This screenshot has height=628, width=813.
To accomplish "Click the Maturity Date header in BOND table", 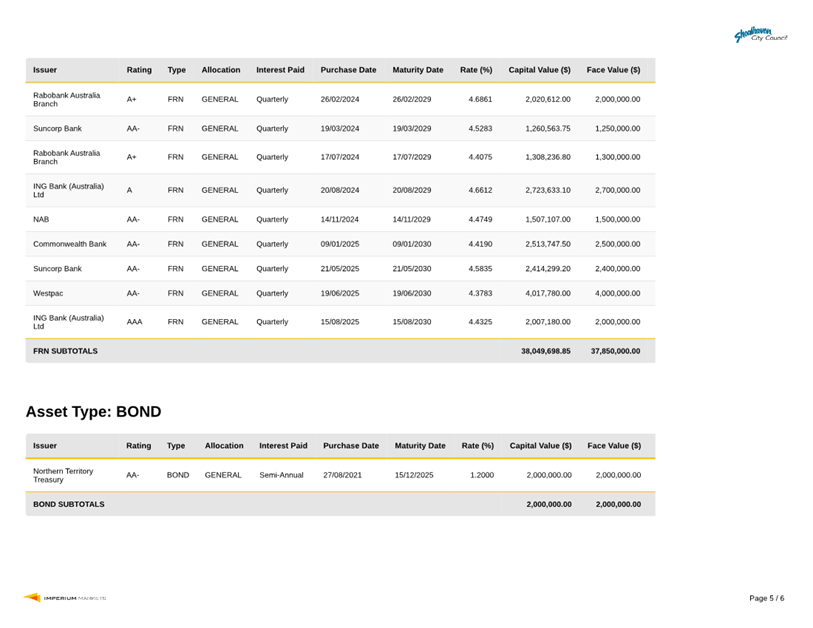I will tap(420, 445).
